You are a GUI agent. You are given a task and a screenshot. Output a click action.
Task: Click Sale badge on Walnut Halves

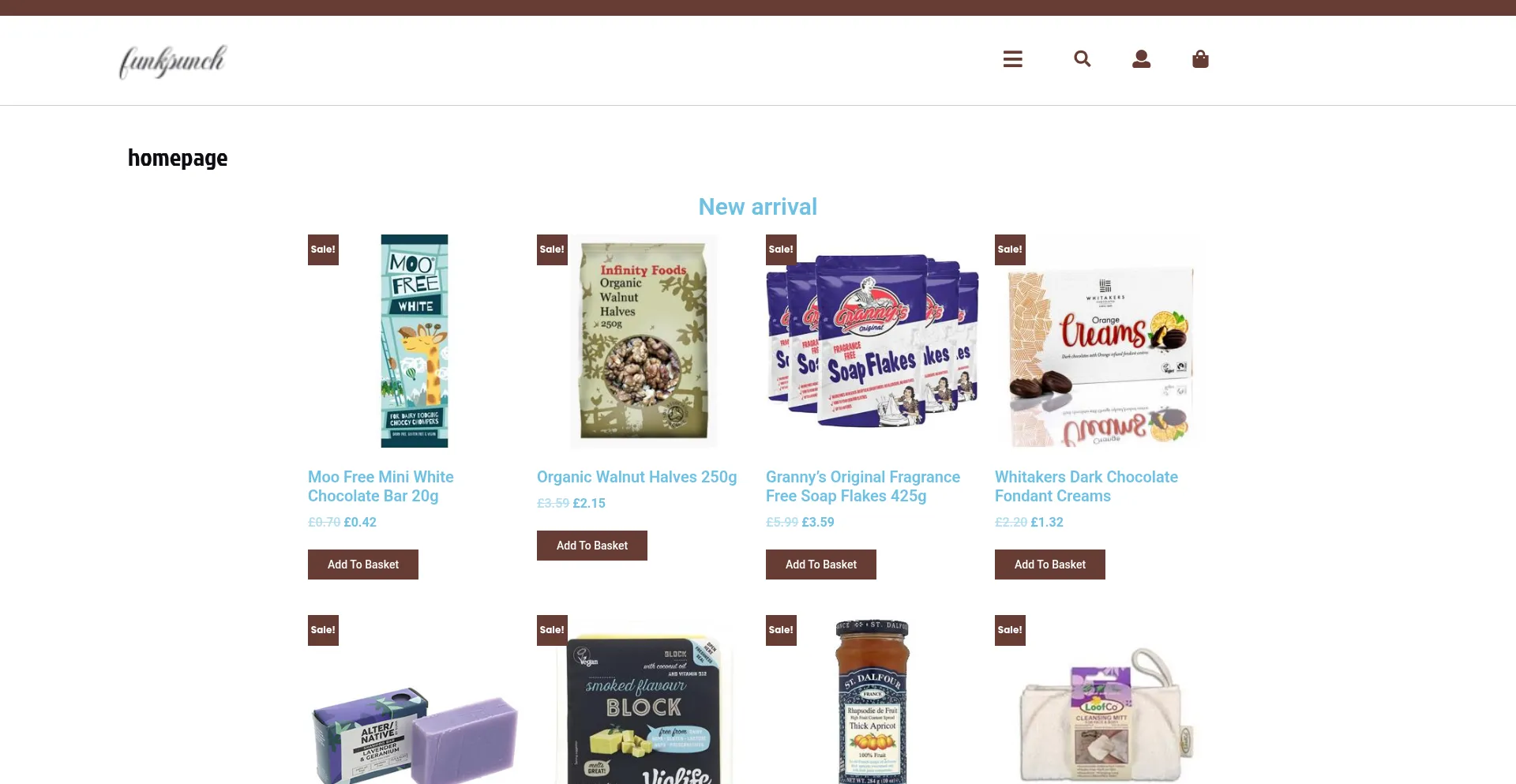pyautogui.click(x=552, y=249)
